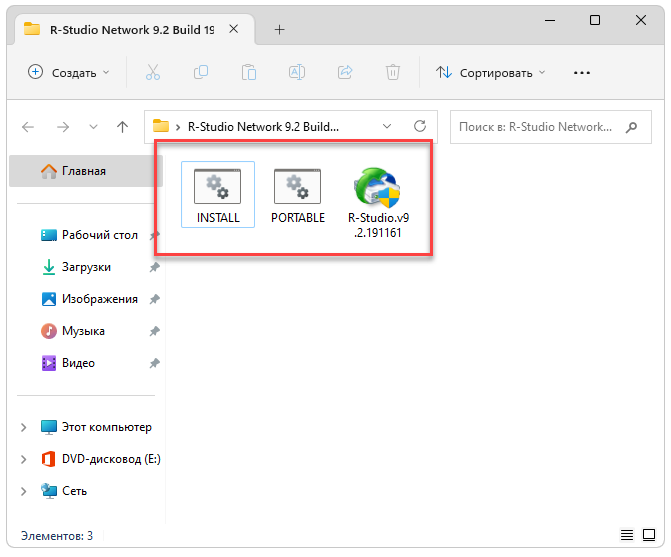Click the Share icon in toolbar
This screenshot has width=671, height=557.
click(x=345, y=72)
